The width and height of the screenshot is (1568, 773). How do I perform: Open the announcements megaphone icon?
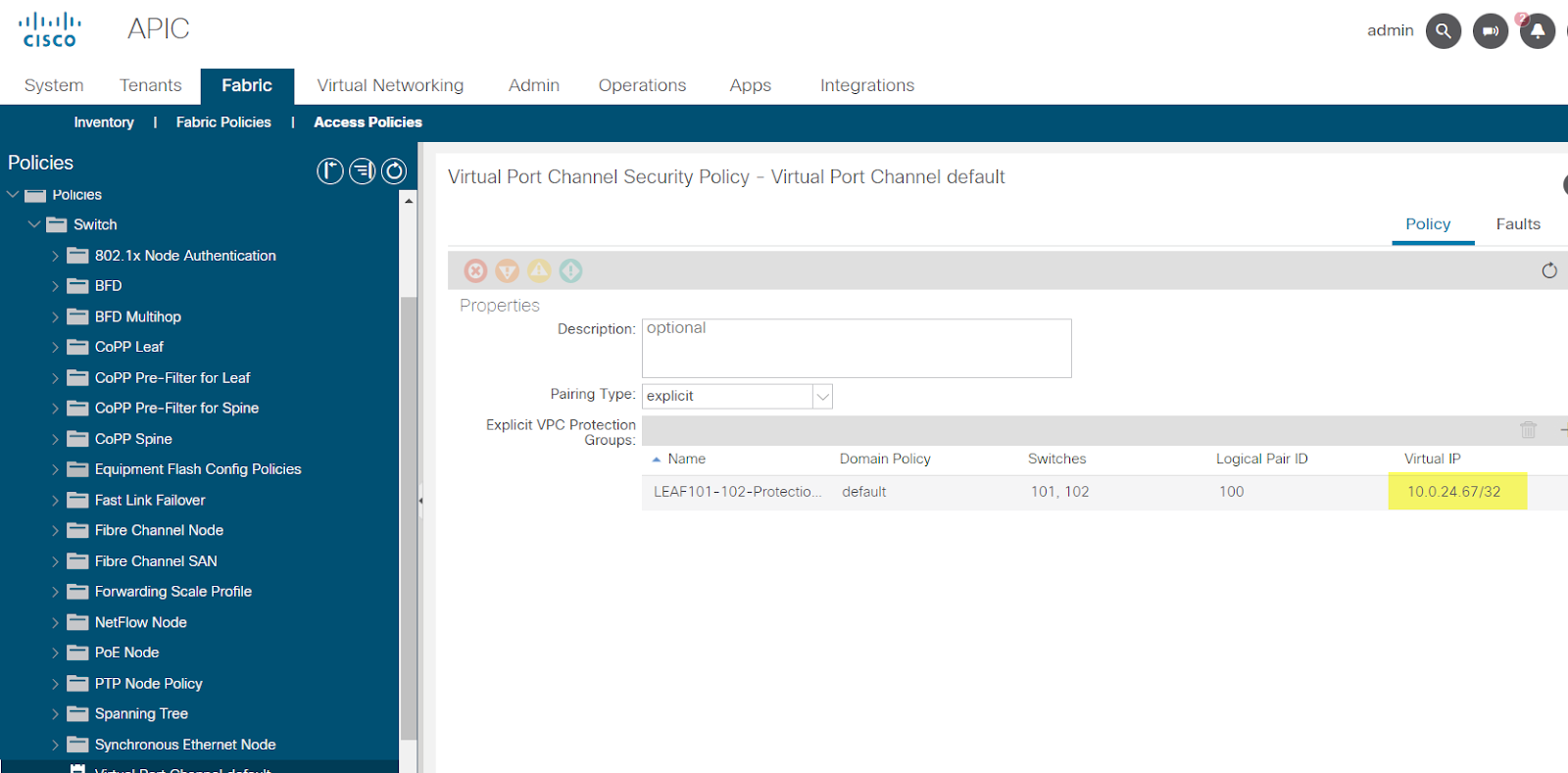coord(1490,30)
